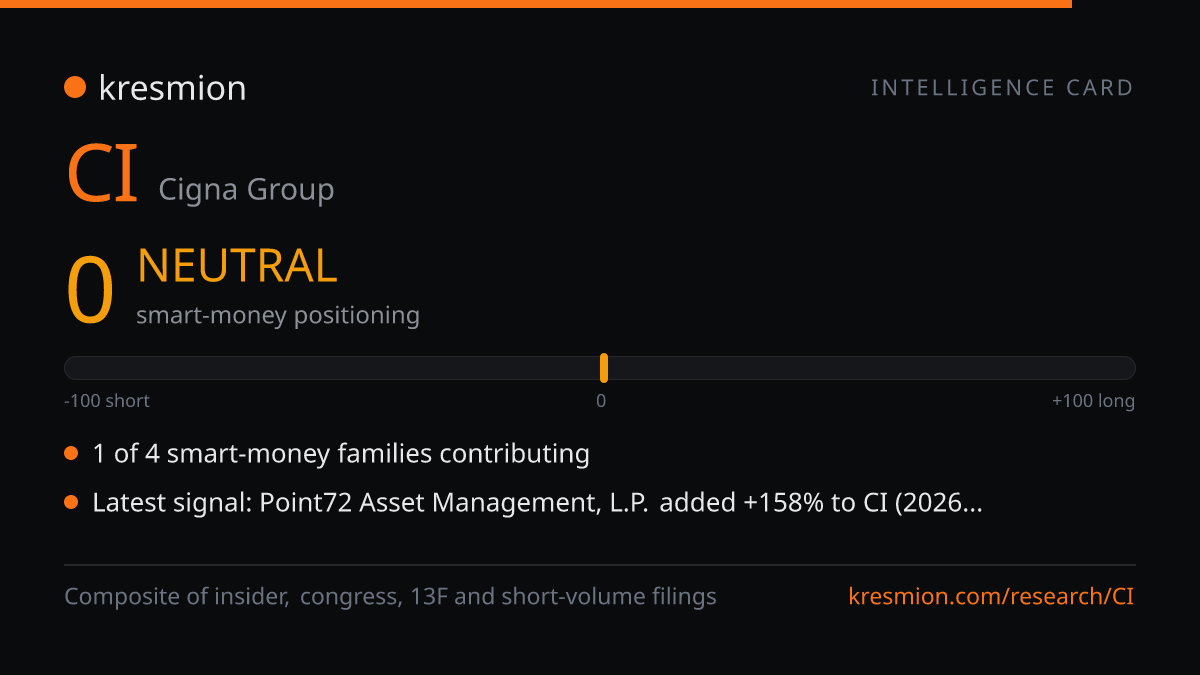Click the smart-money positioning subtitle

278,315
